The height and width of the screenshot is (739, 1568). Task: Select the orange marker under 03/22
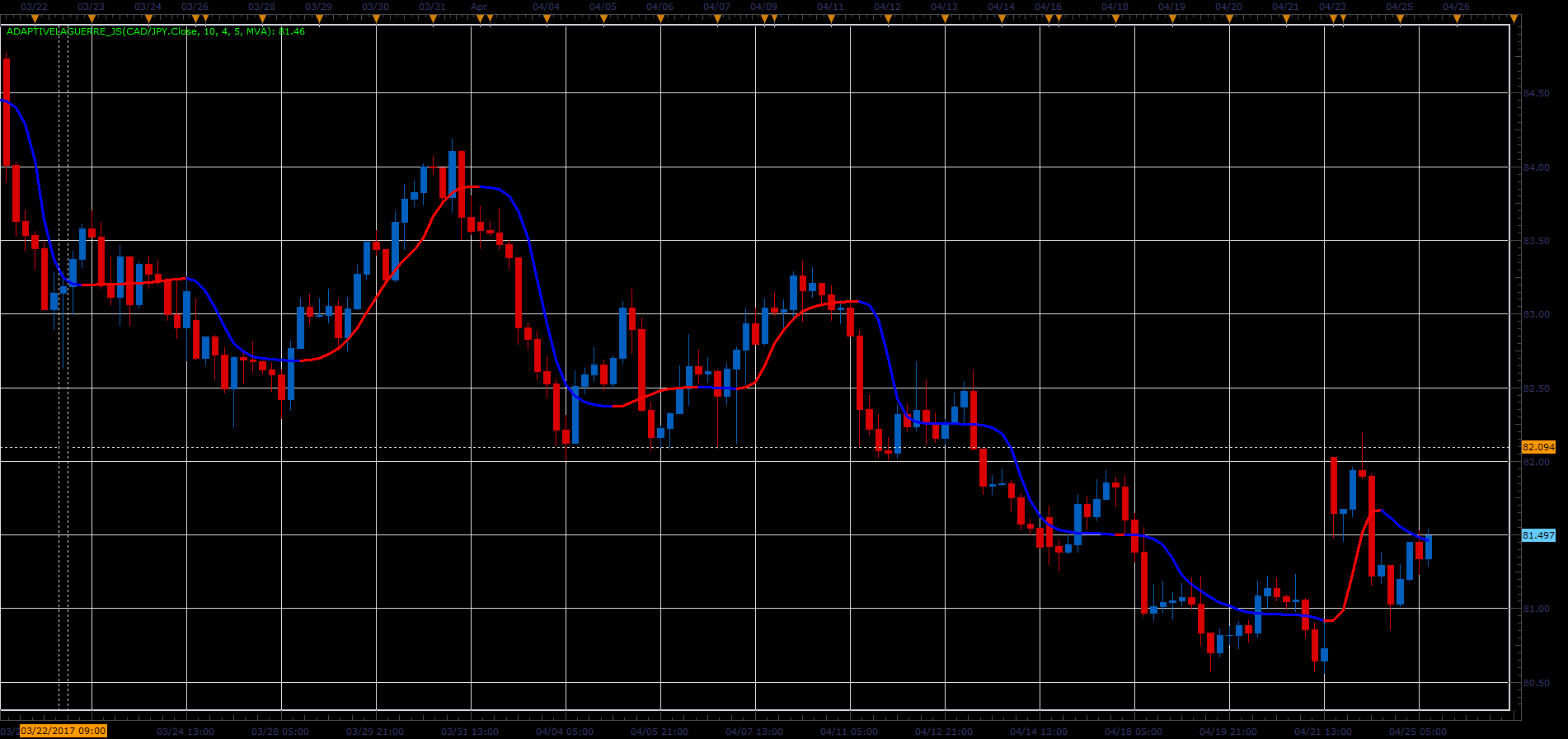pyautogui.click(x=35, y=19)
